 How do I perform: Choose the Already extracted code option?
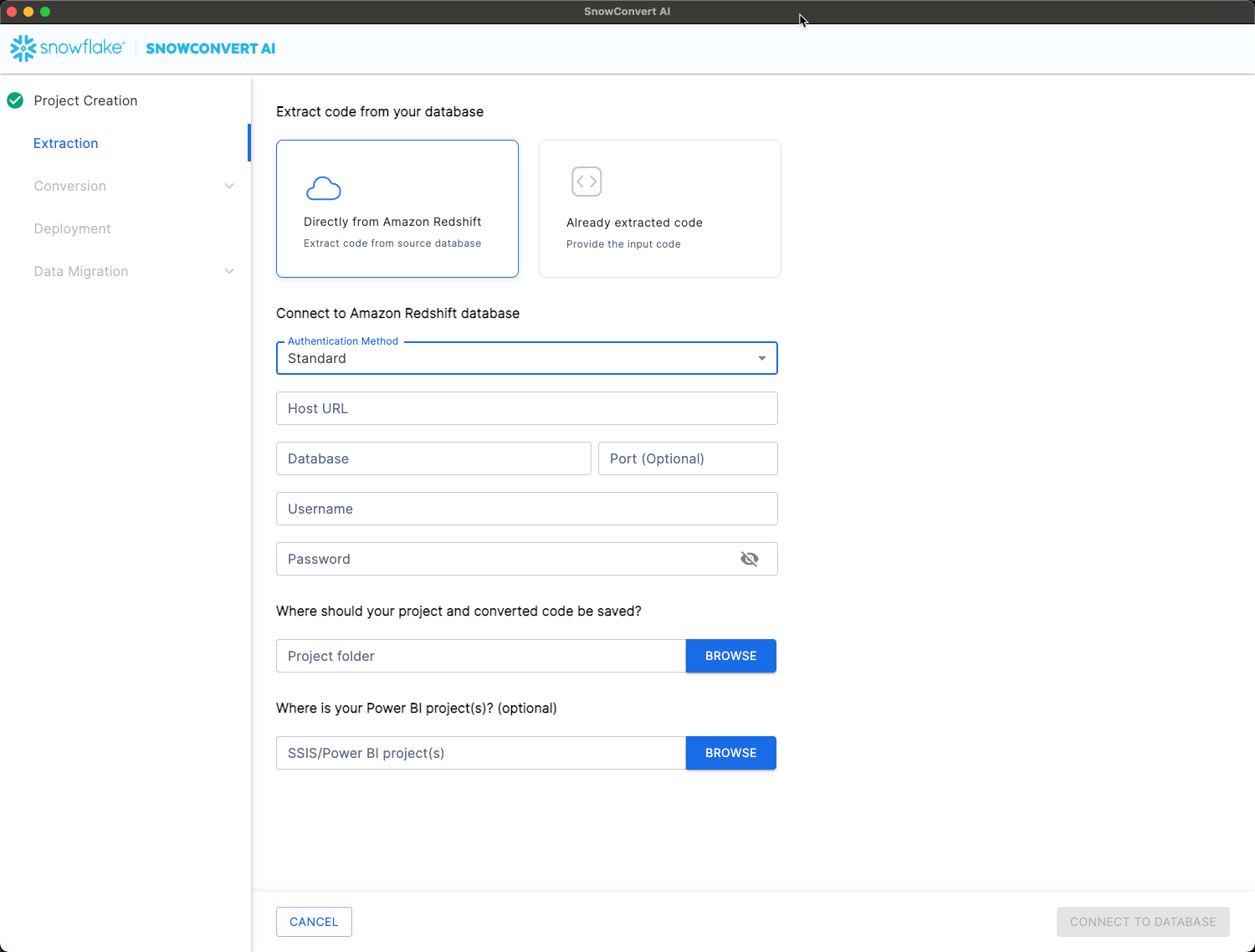(x=659, y=208)
